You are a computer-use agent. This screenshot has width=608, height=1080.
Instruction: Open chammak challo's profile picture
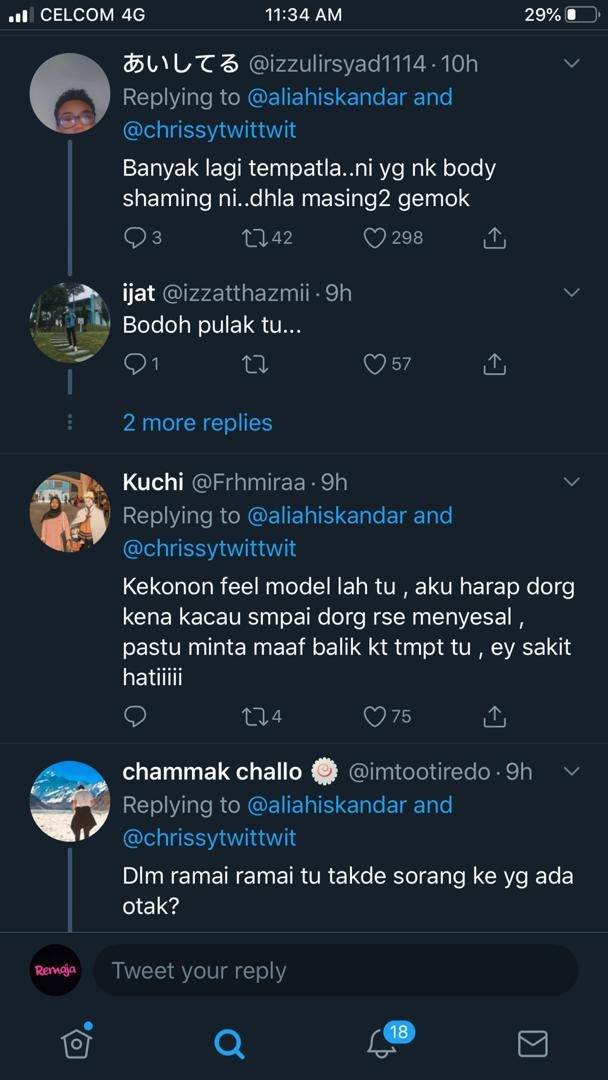tap(70, 801)
